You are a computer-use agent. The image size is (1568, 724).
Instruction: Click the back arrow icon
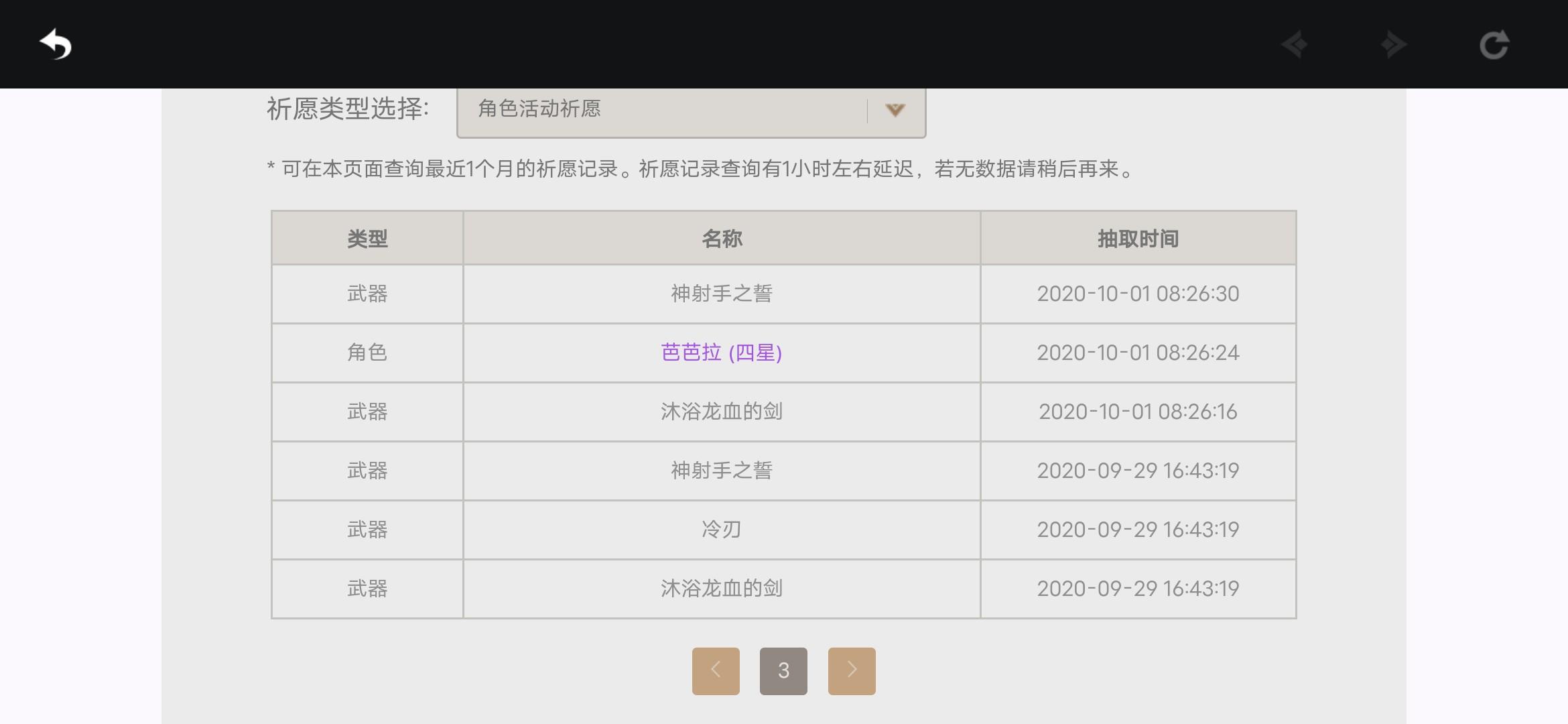point(56,45)
